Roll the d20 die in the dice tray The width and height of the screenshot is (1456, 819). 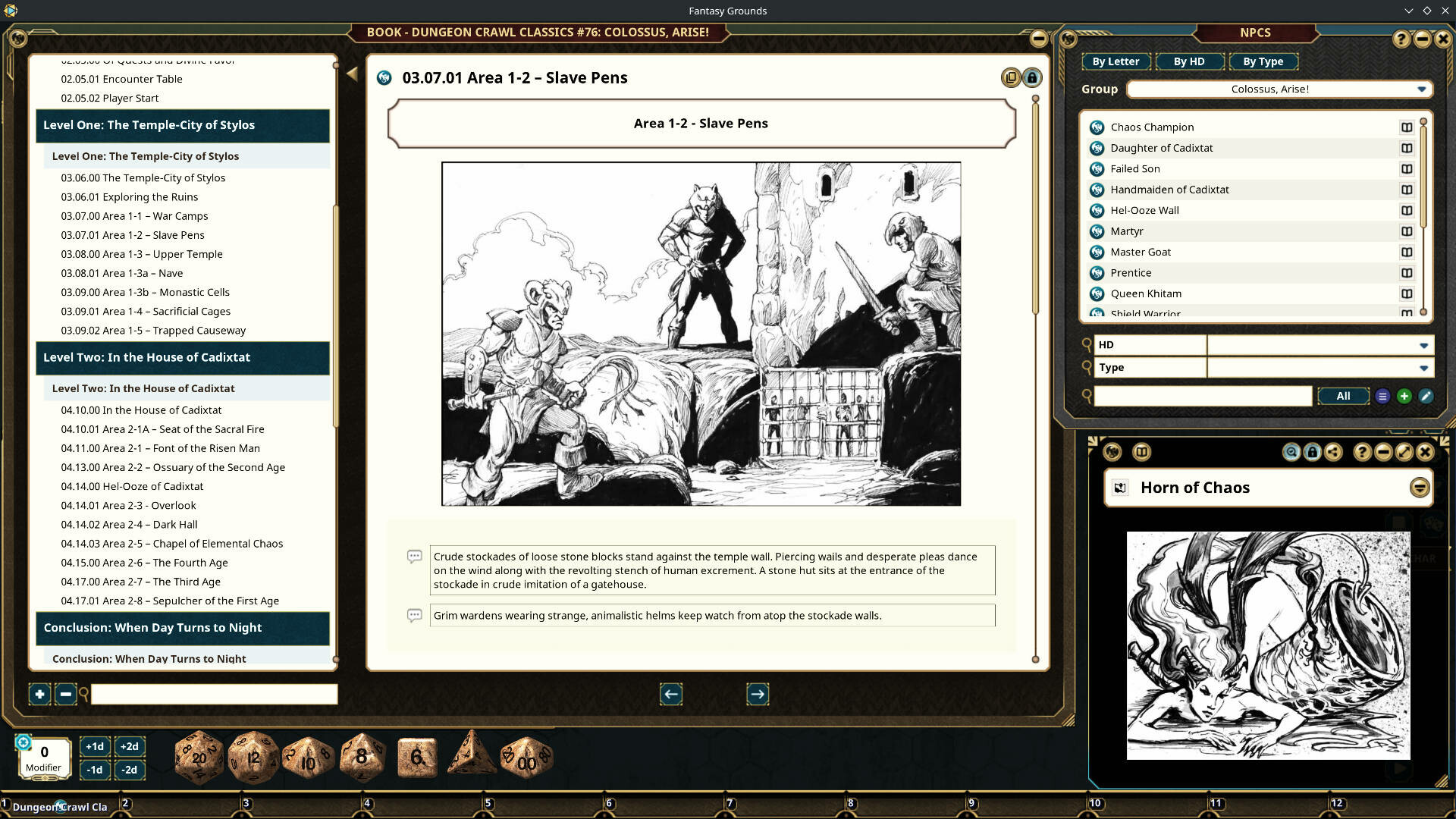pos(199,755)
